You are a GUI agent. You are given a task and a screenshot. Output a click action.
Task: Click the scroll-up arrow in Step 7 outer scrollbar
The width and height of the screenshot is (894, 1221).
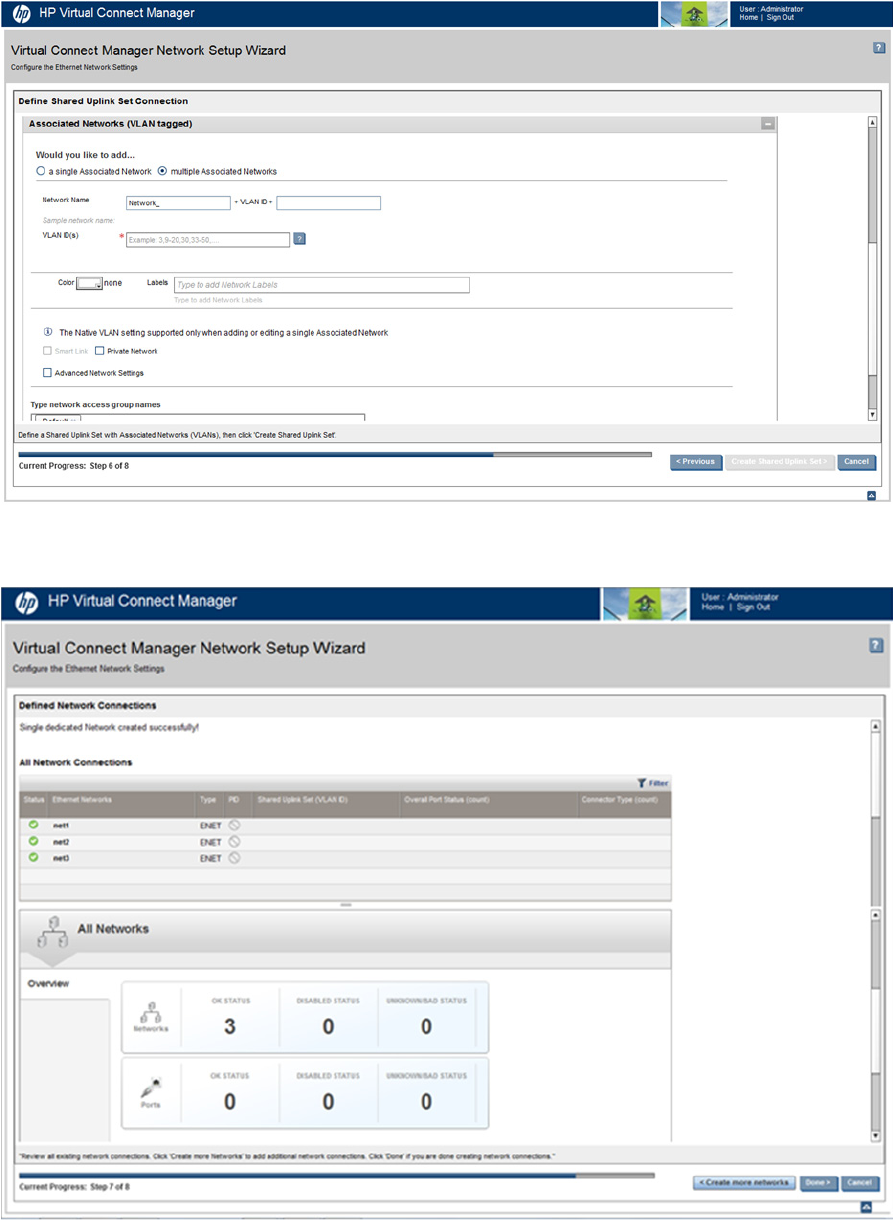coord(876,727)
